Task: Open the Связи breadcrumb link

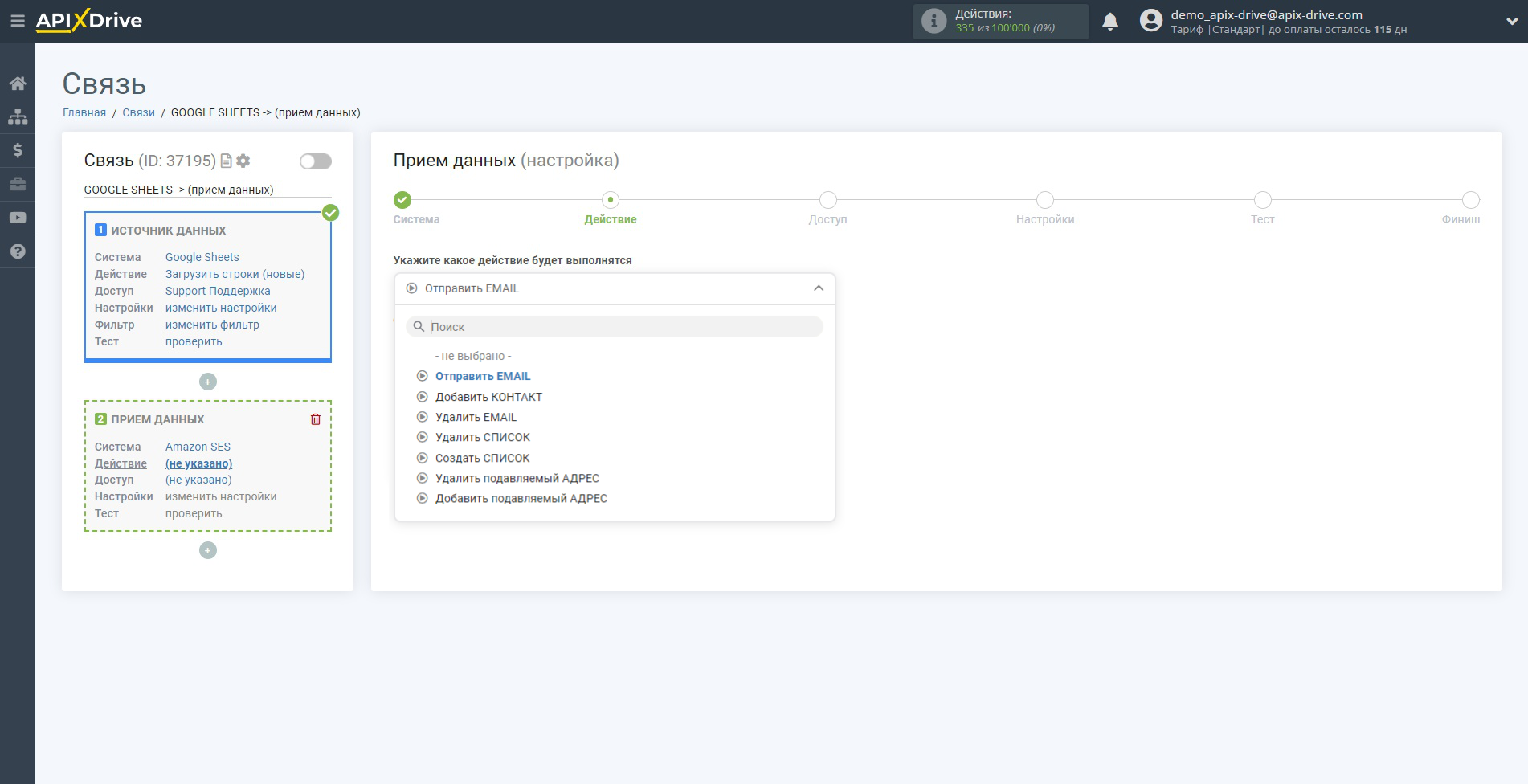Action: [138, 112]
